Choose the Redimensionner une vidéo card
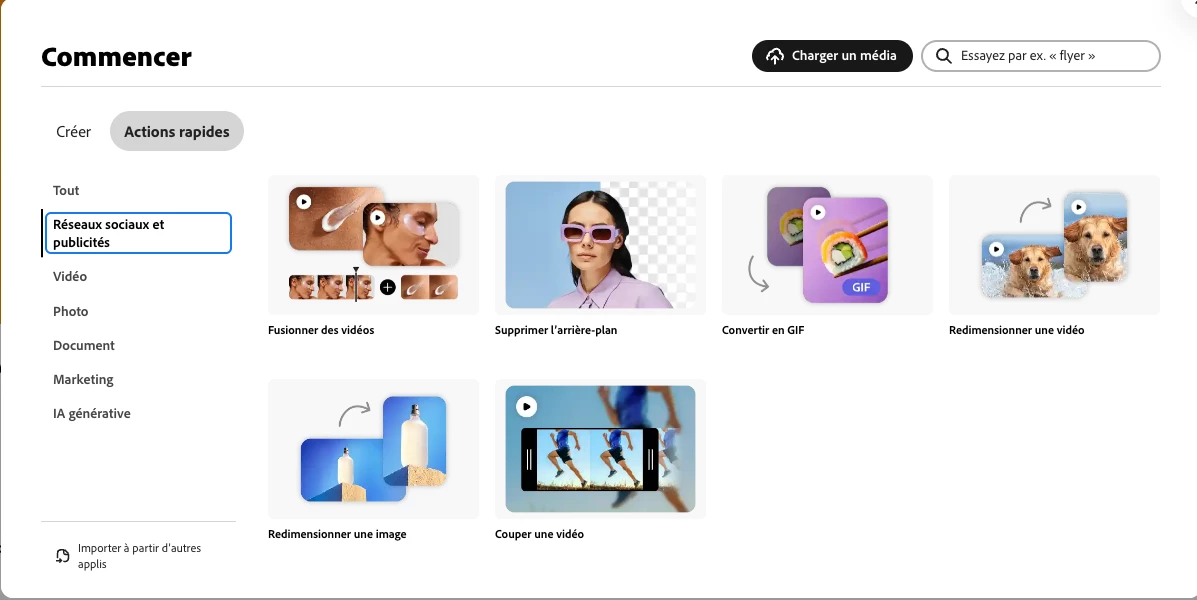 pos(1054,245)
